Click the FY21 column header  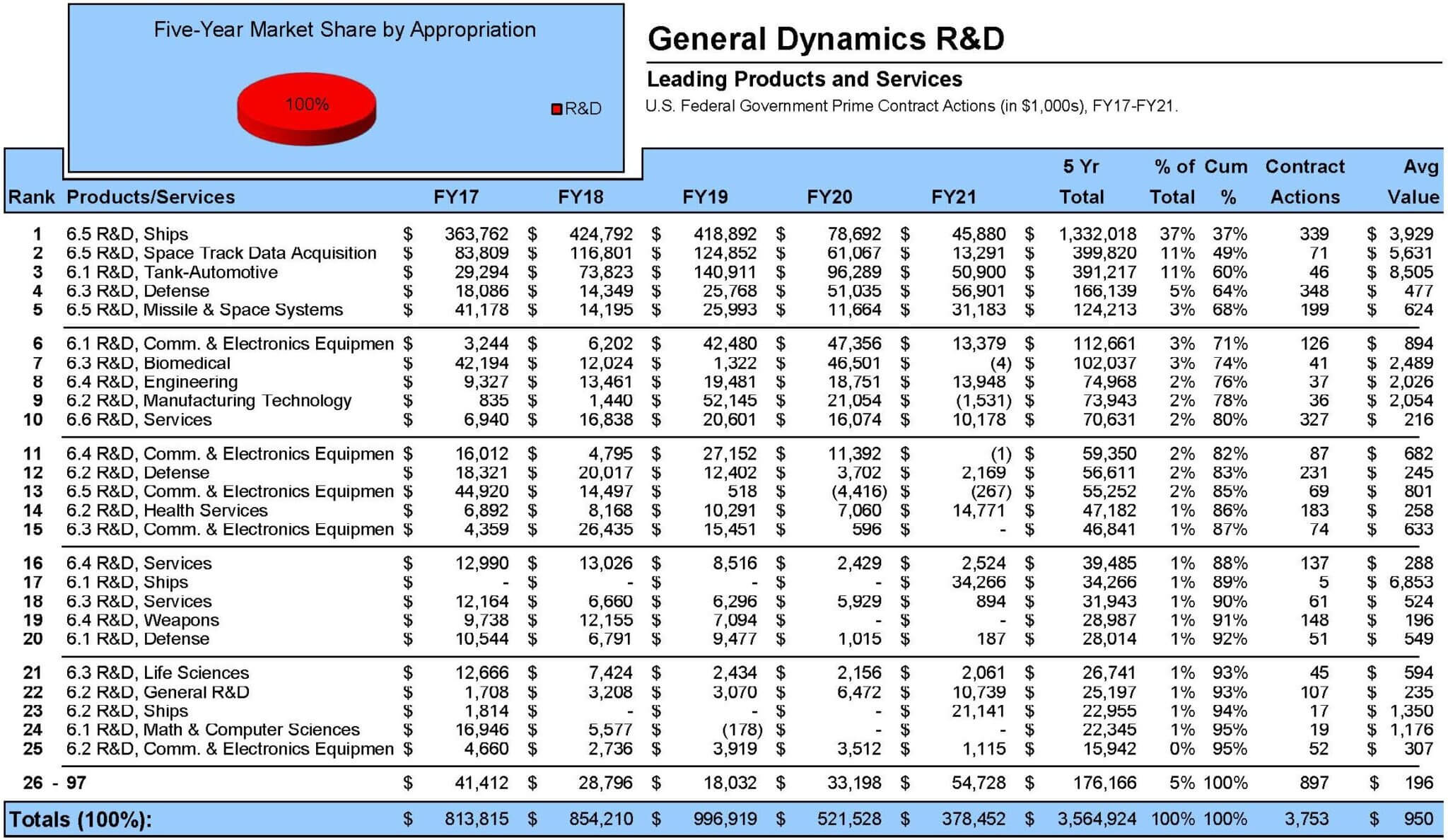click(x=954, y=197)
